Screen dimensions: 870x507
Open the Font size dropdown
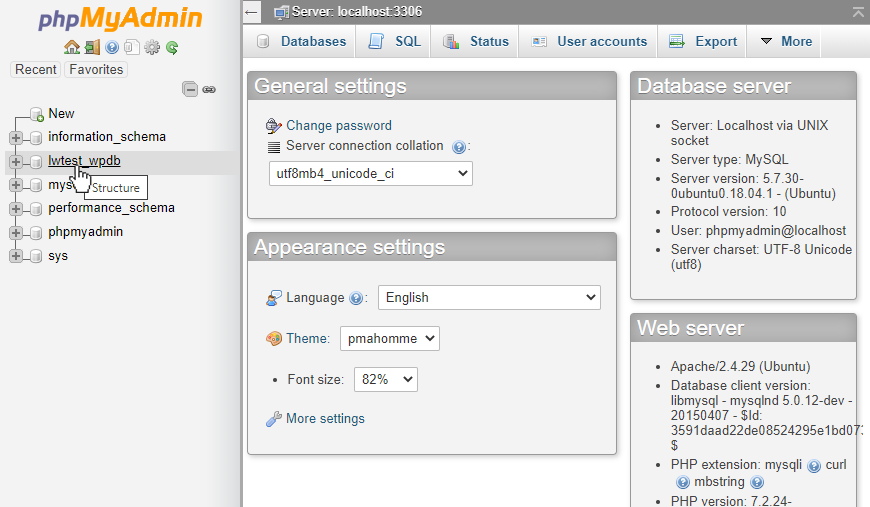pyautogui.click(x=385, y=380)
